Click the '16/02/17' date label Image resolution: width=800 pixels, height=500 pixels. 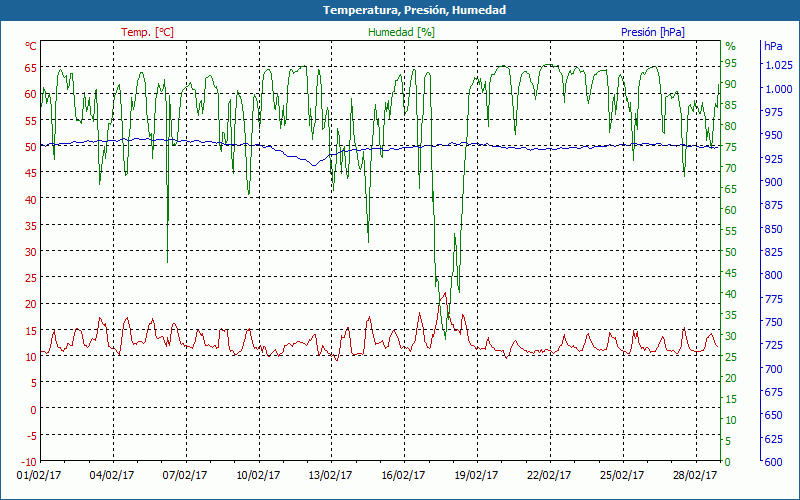(403, 475)
